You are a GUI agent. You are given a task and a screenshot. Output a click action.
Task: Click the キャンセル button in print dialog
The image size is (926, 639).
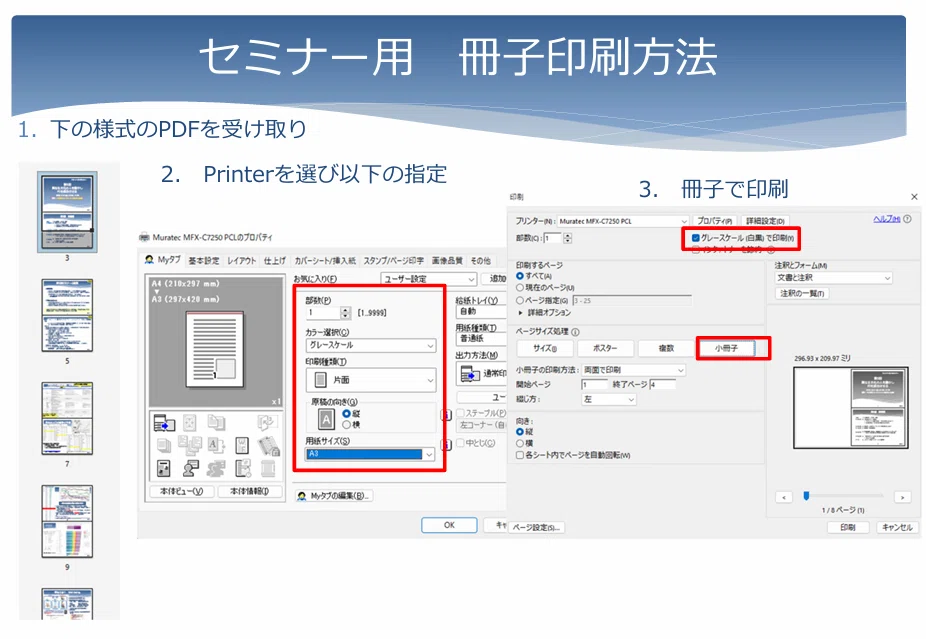coord(897,527)
